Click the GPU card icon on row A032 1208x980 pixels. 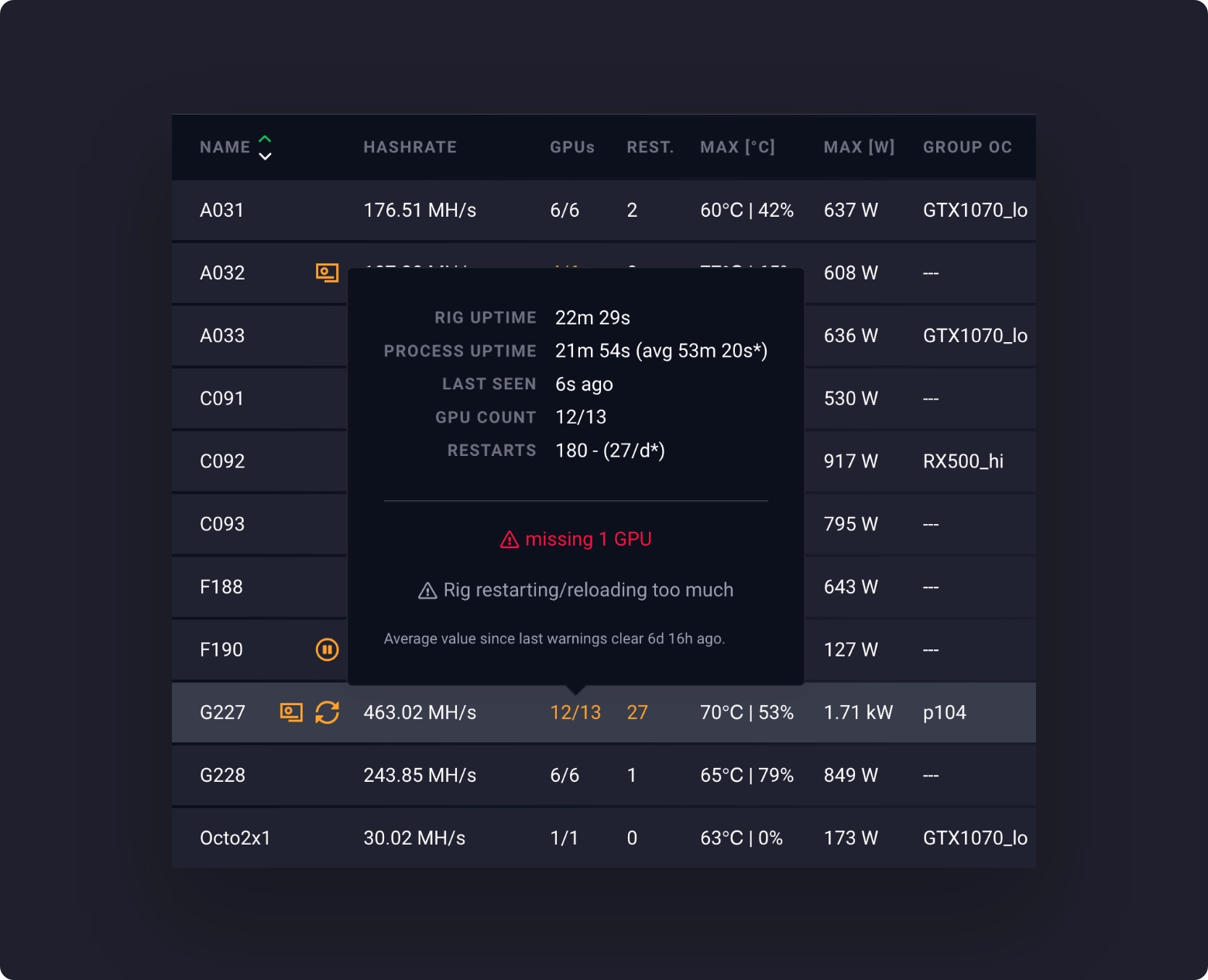(x=327, y=272)
